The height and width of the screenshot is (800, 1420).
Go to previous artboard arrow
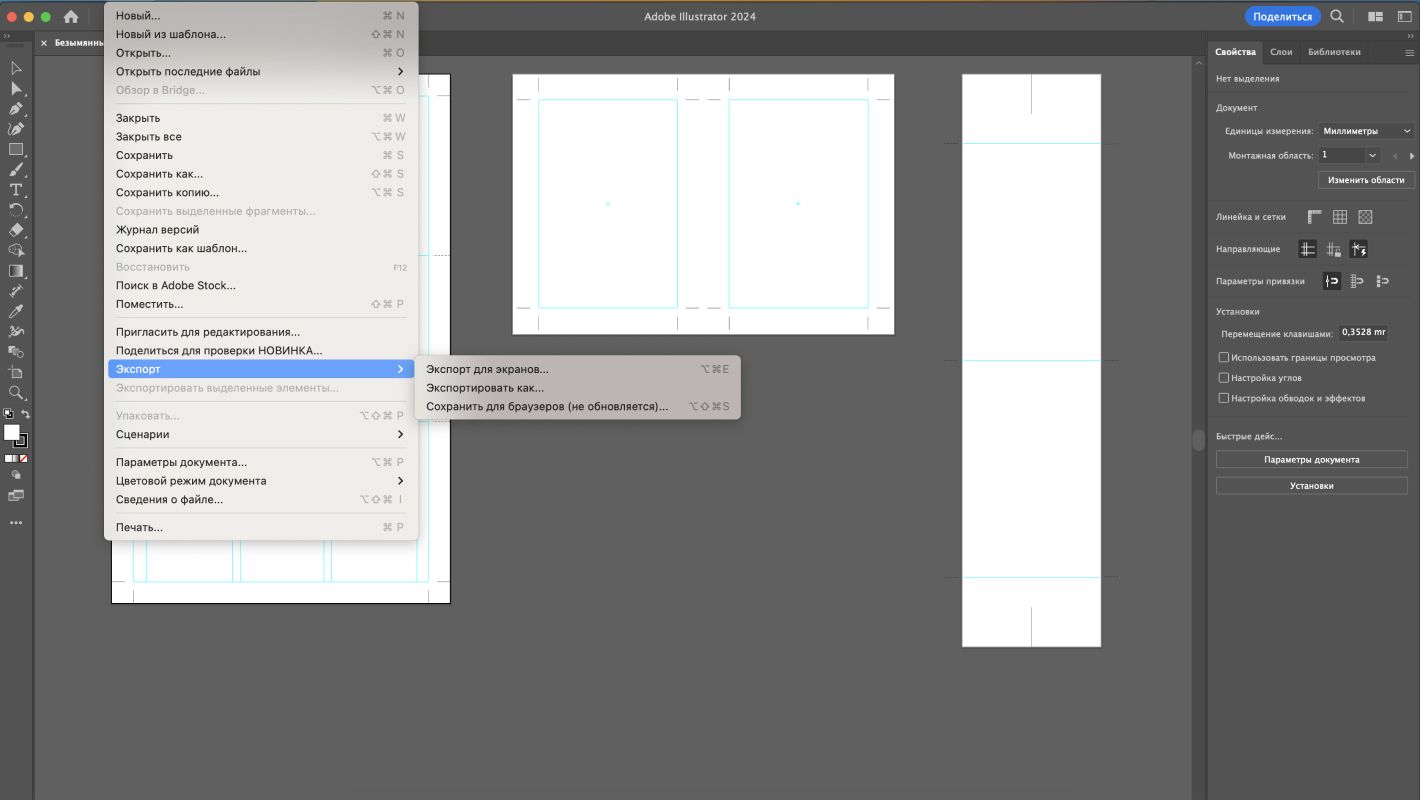[x=1394, y=156]
